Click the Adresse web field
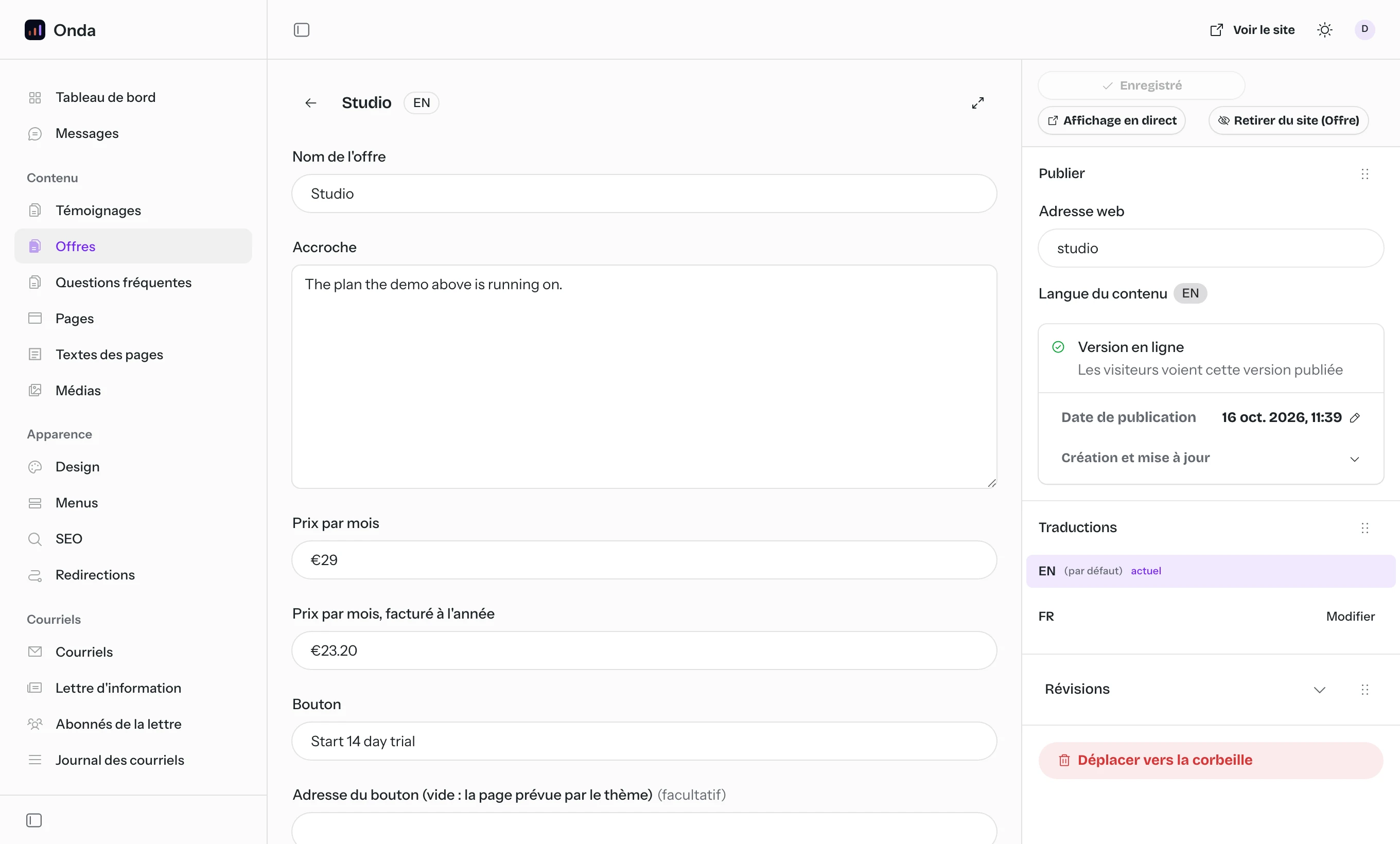Image resolution: width=1400 pixels, height=844 pixels. point(1210,248)
